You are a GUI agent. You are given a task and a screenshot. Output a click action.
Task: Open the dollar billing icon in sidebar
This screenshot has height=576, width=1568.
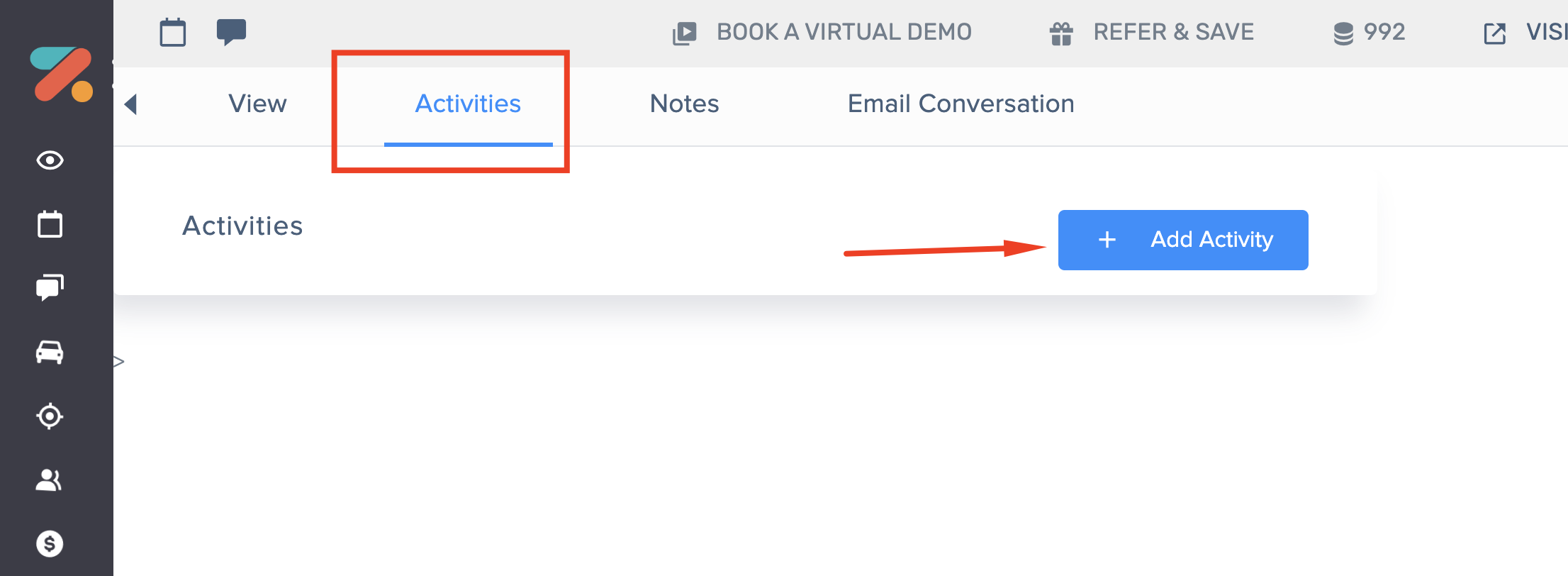pyautogui.click(x=50, y=544)
